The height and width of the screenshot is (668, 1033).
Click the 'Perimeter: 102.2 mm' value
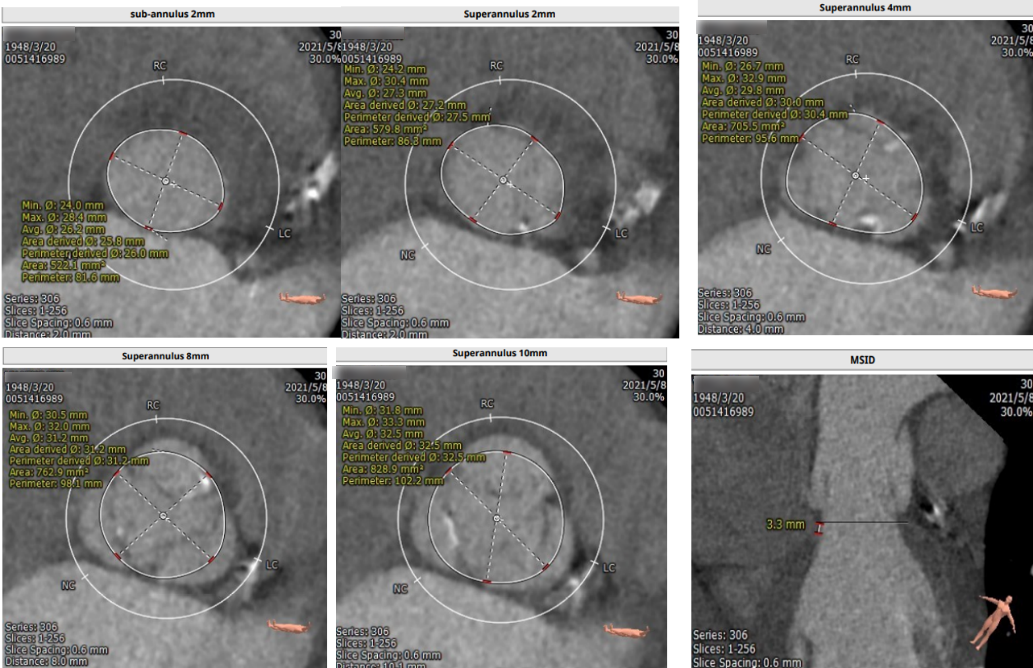tap(393, 481)
